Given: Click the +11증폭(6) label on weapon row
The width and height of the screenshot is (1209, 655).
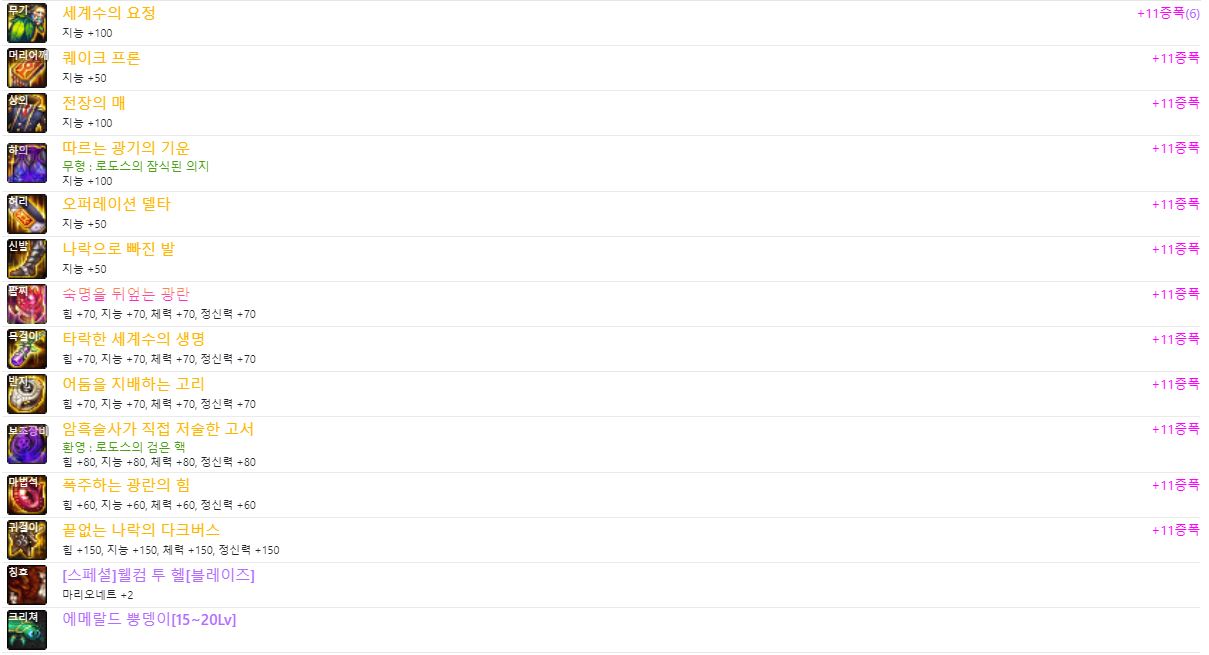Looking at the screenshot, I should (x=1168, y=14).
